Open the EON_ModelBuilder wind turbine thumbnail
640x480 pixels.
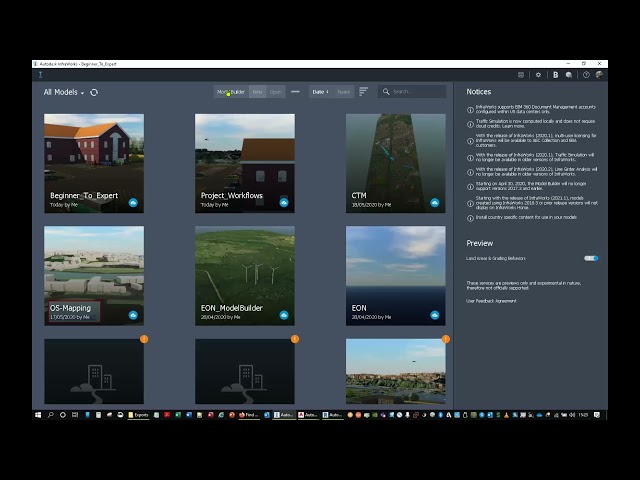click(245, 276)
